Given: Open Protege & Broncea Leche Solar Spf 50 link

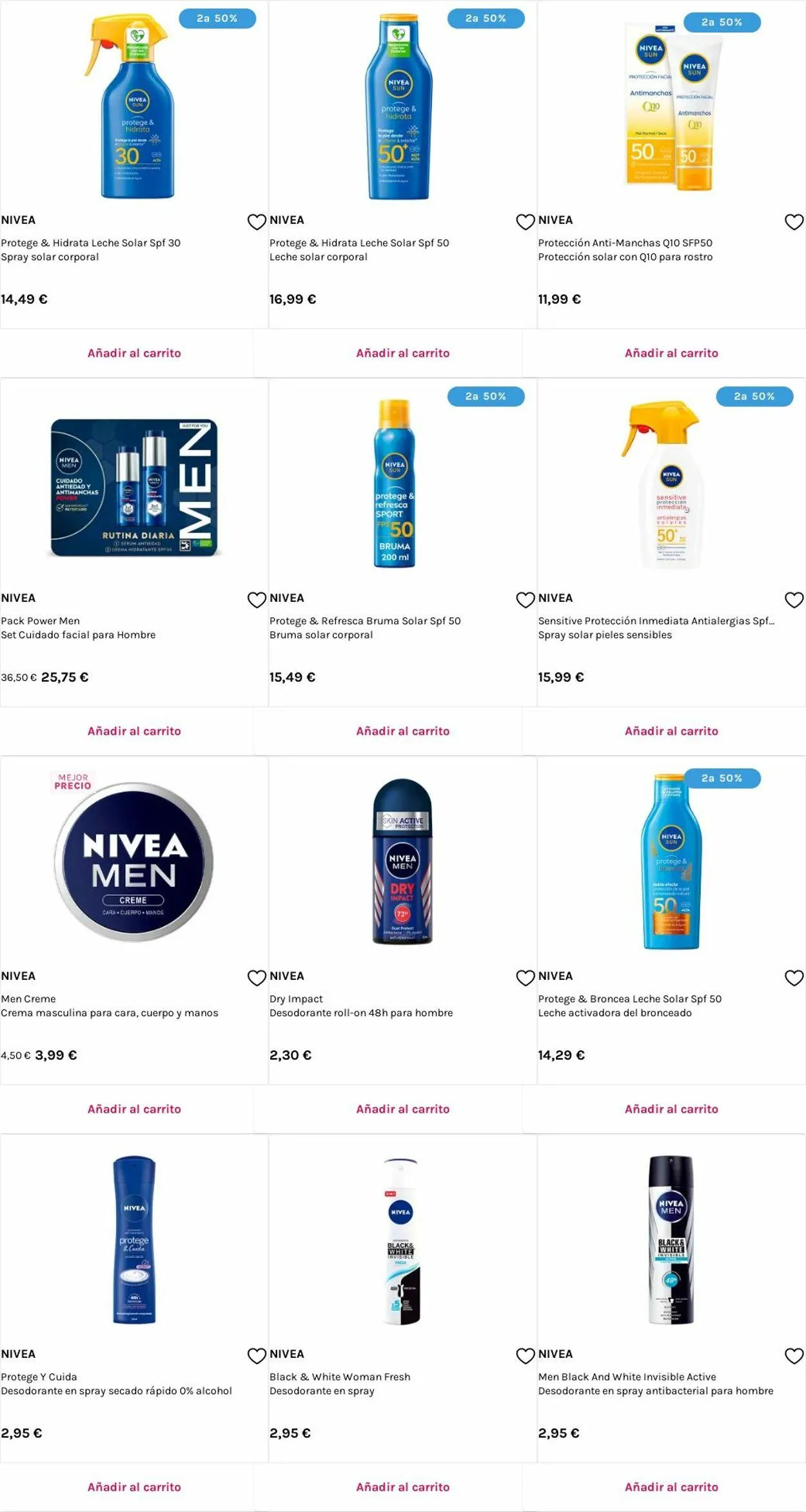Looking at the screenshot, I should tap(630, 999).
